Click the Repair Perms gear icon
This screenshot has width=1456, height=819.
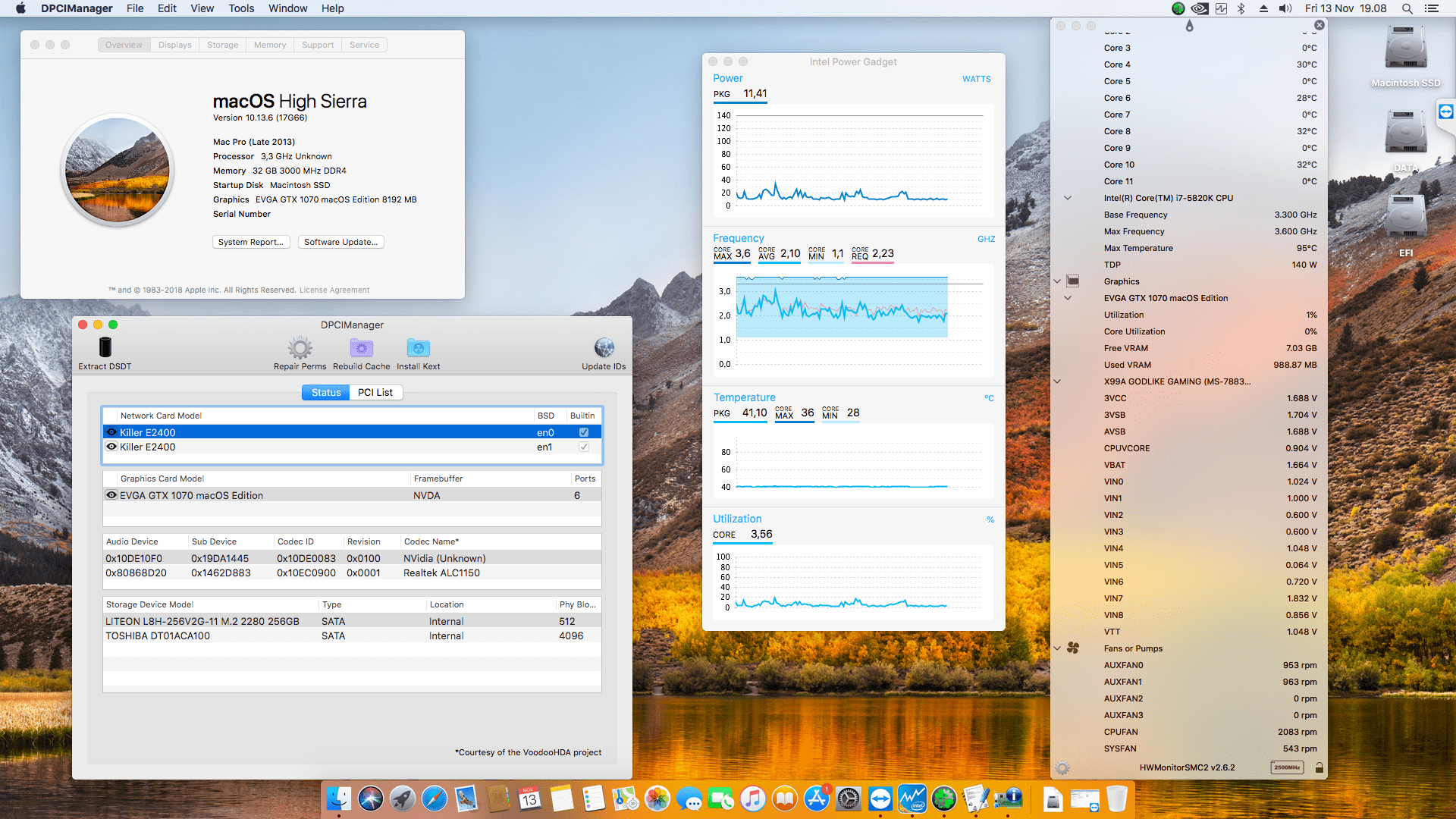[300, 348]
